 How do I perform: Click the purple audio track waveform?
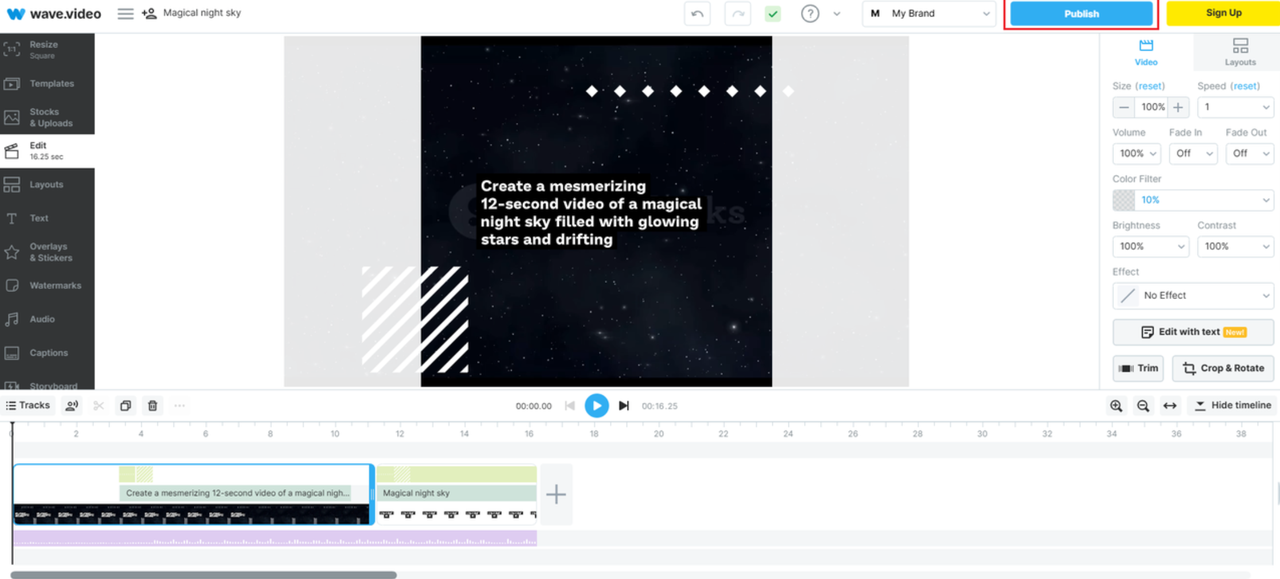(275, 539)
